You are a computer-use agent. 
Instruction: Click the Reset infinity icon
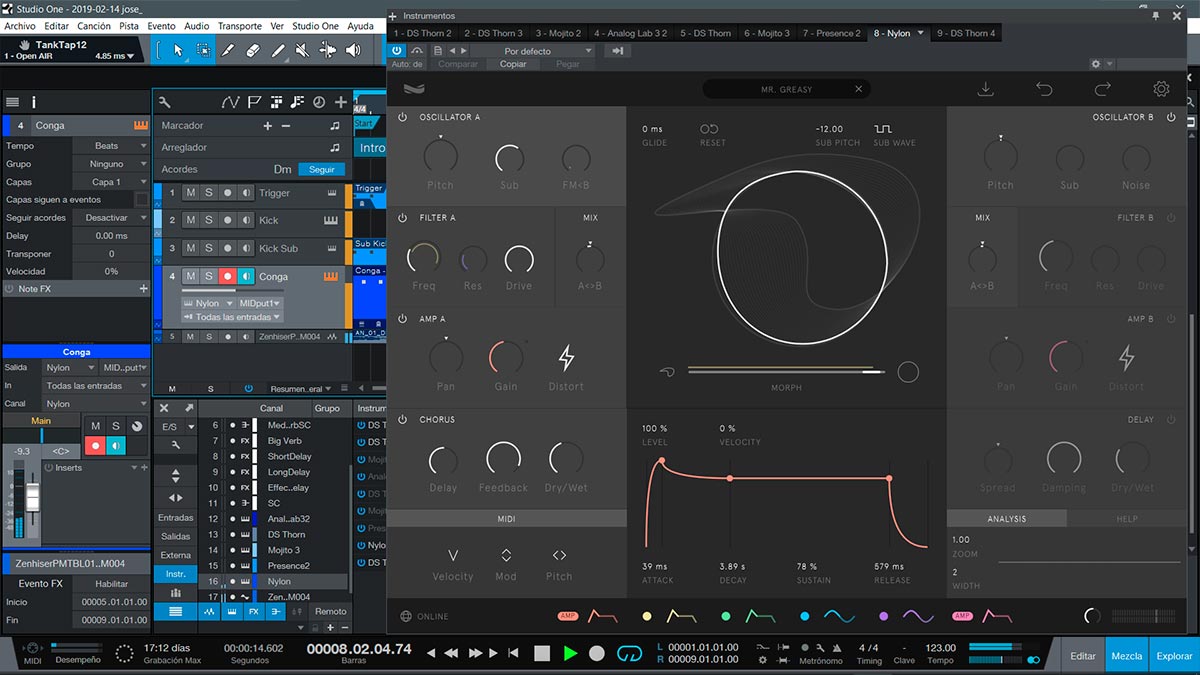709,129
